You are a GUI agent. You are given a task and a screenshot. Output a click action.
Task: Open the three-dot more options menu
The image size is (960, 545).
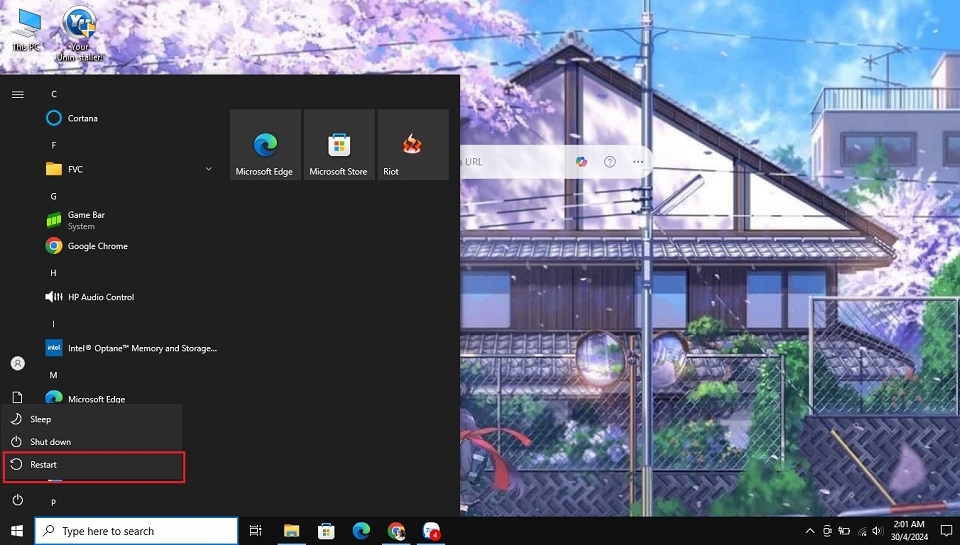(x=638, y=162)
